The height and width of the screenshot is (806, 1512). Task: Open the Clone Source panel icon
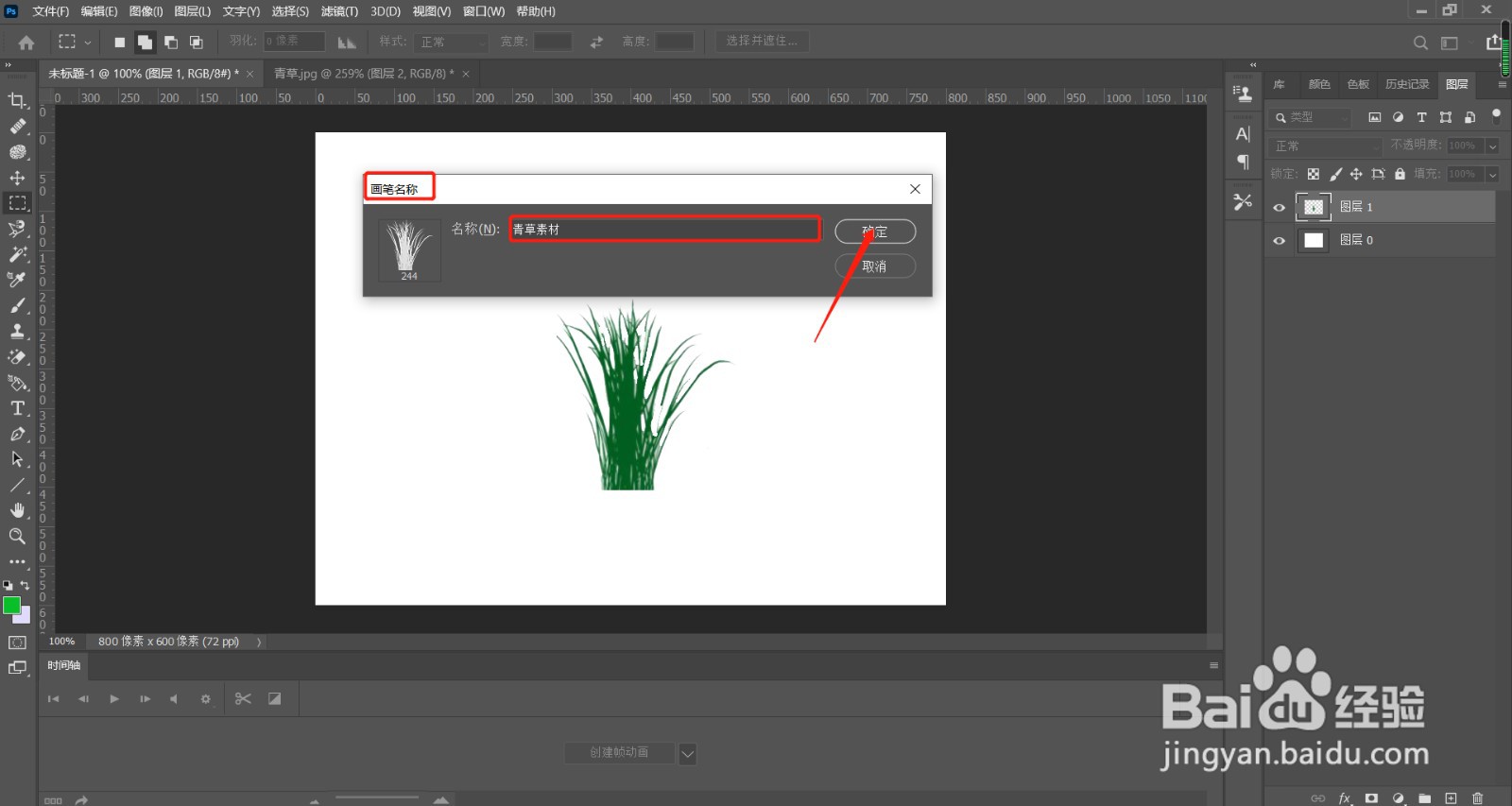(1243, 94)
